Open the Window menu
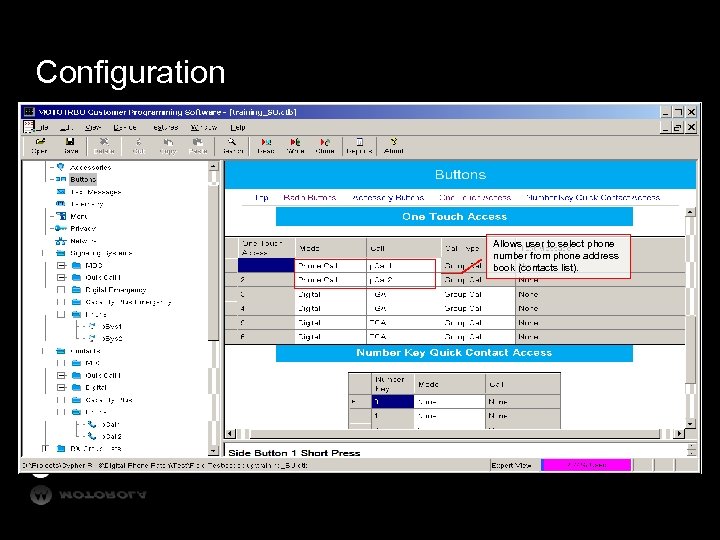720x540 pixels. (x=204, y=127)
